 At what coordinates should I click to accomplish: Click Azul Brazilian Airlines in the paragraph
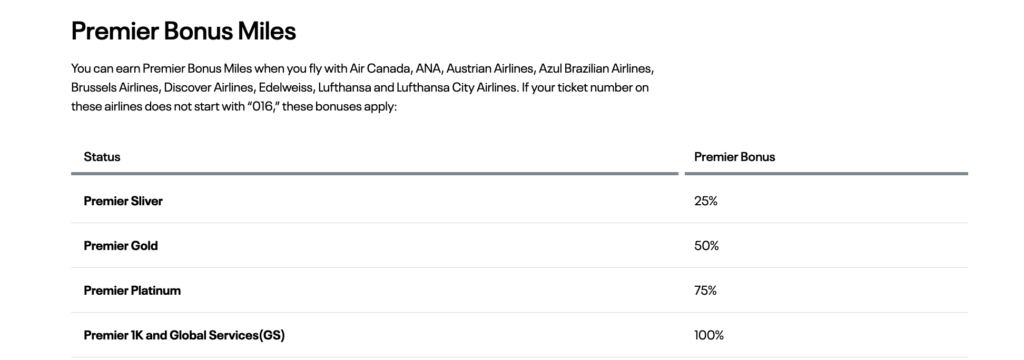point(596,69)
